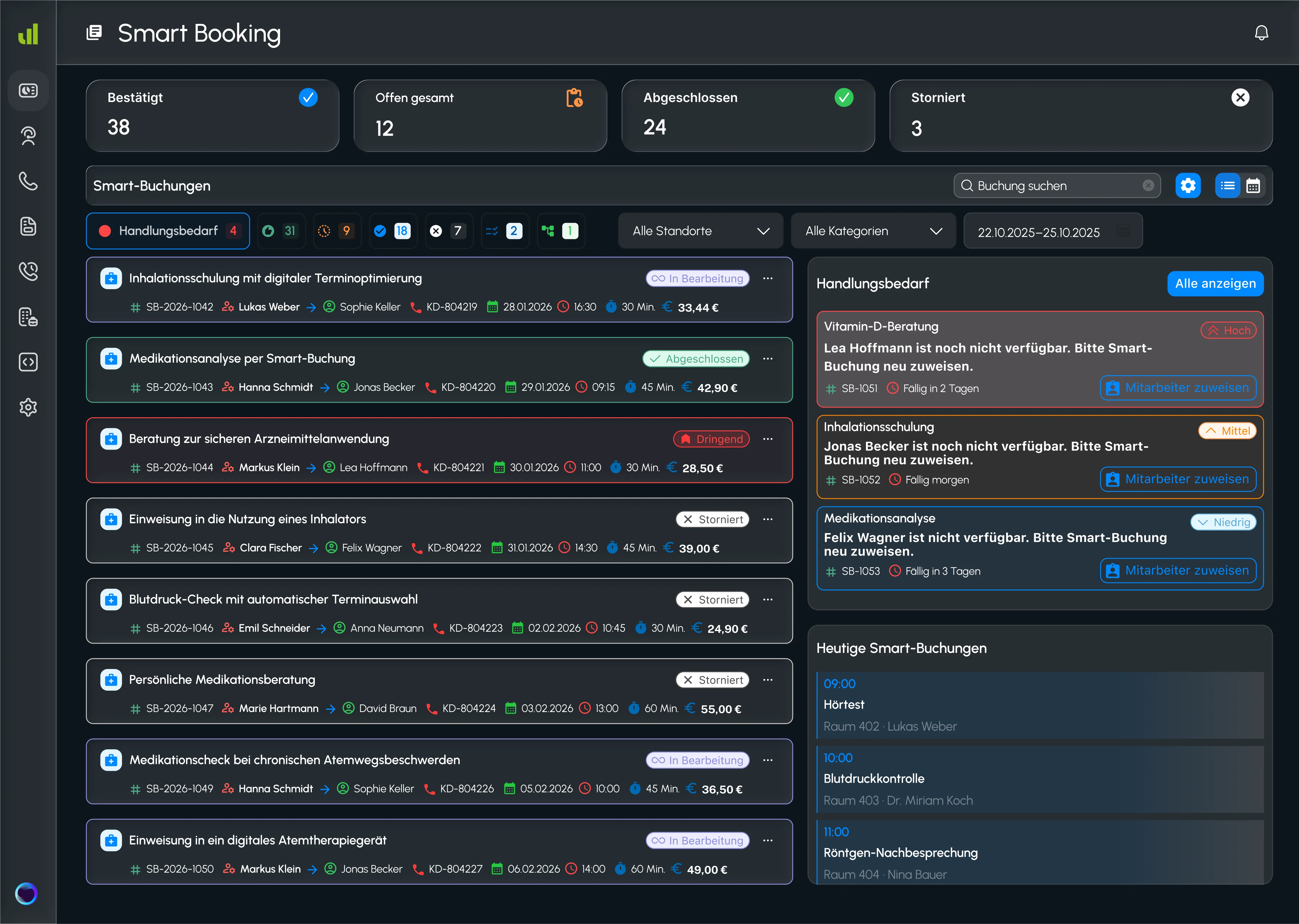The width and height of the screenshot is (1299, 924).
Task: Click Alle anzeigen in Handlungsbedarf
Action: 1216,283
